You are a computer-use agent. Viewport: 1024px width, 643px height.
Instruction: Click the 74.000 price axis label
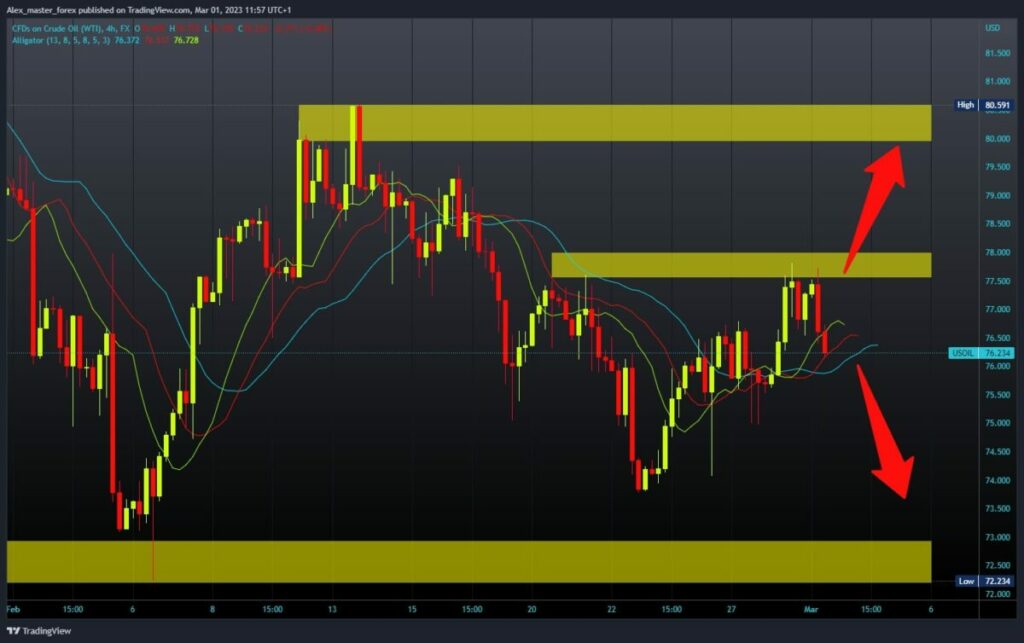click(995, 480)
